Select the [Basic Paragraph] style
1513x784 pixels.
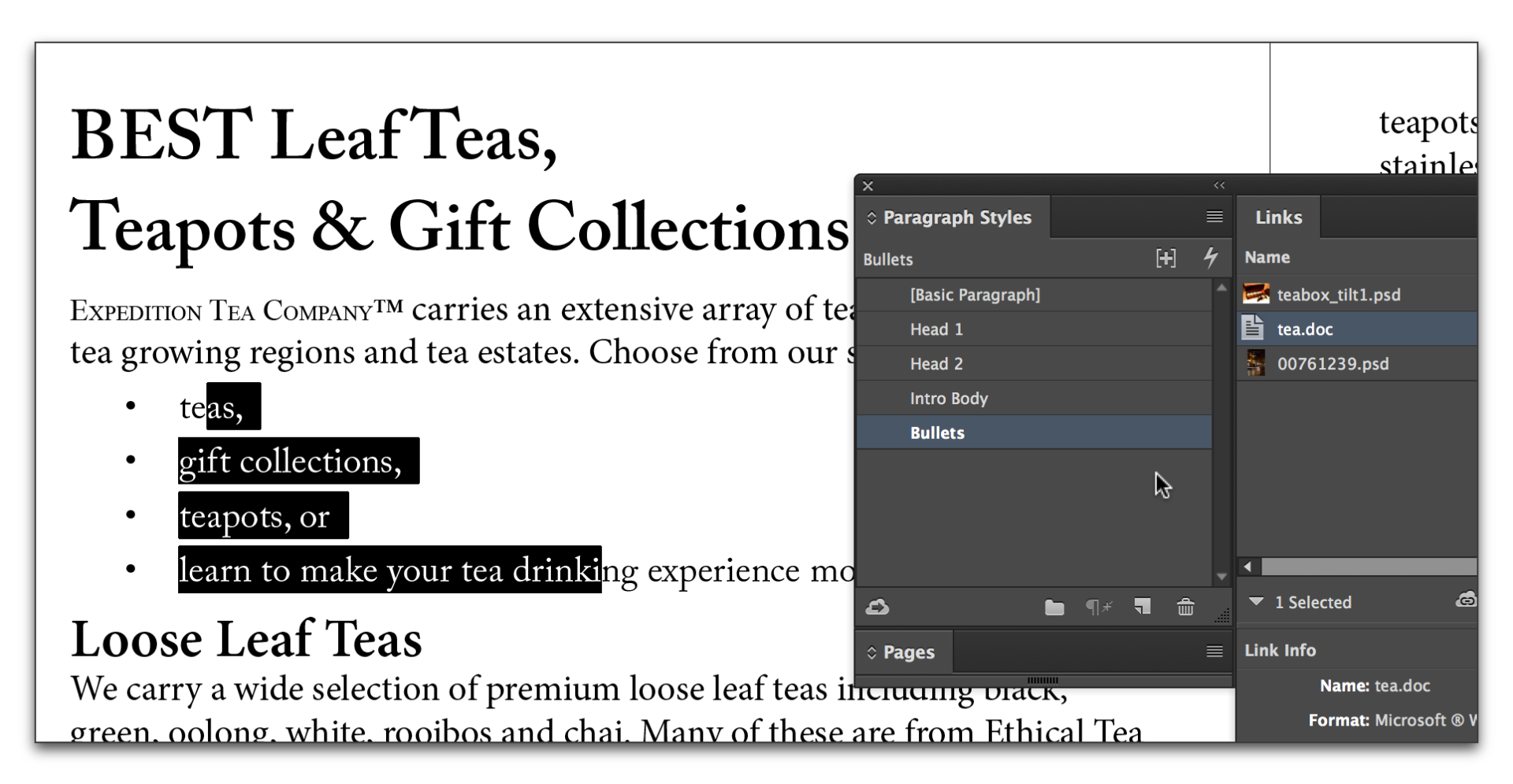[1034, 295]
